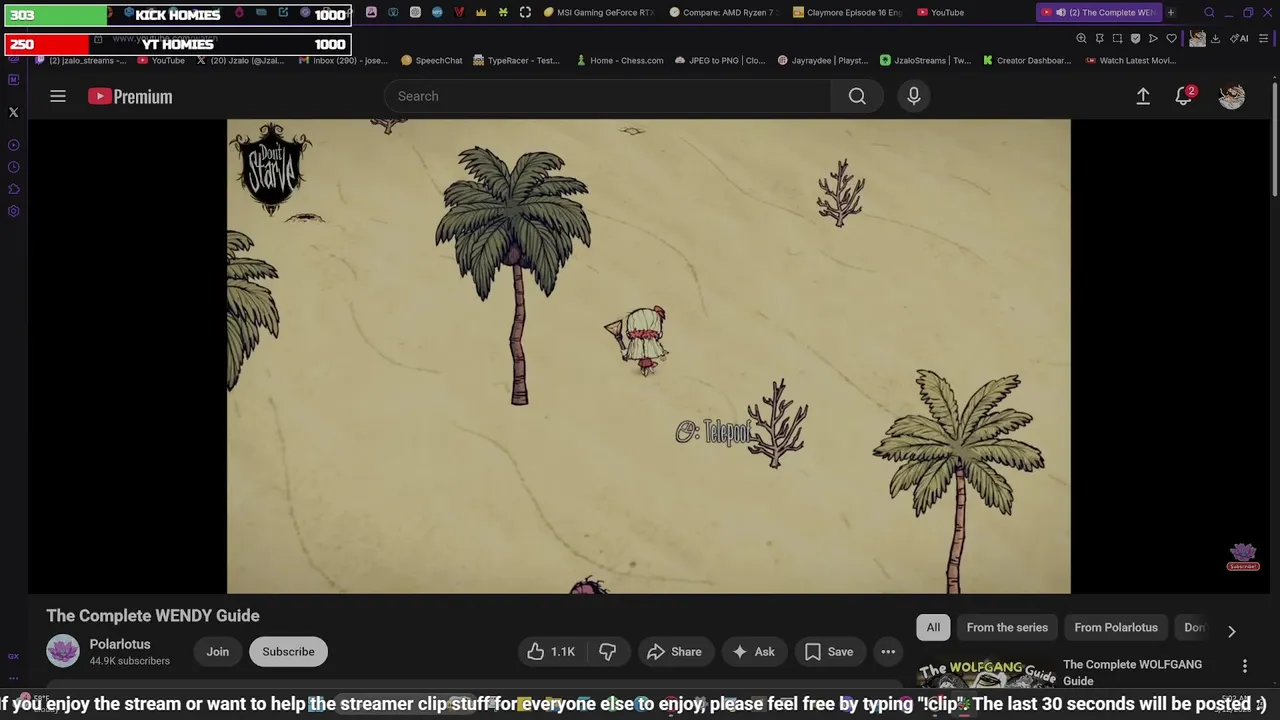Open browser tab search icon

1209,13
